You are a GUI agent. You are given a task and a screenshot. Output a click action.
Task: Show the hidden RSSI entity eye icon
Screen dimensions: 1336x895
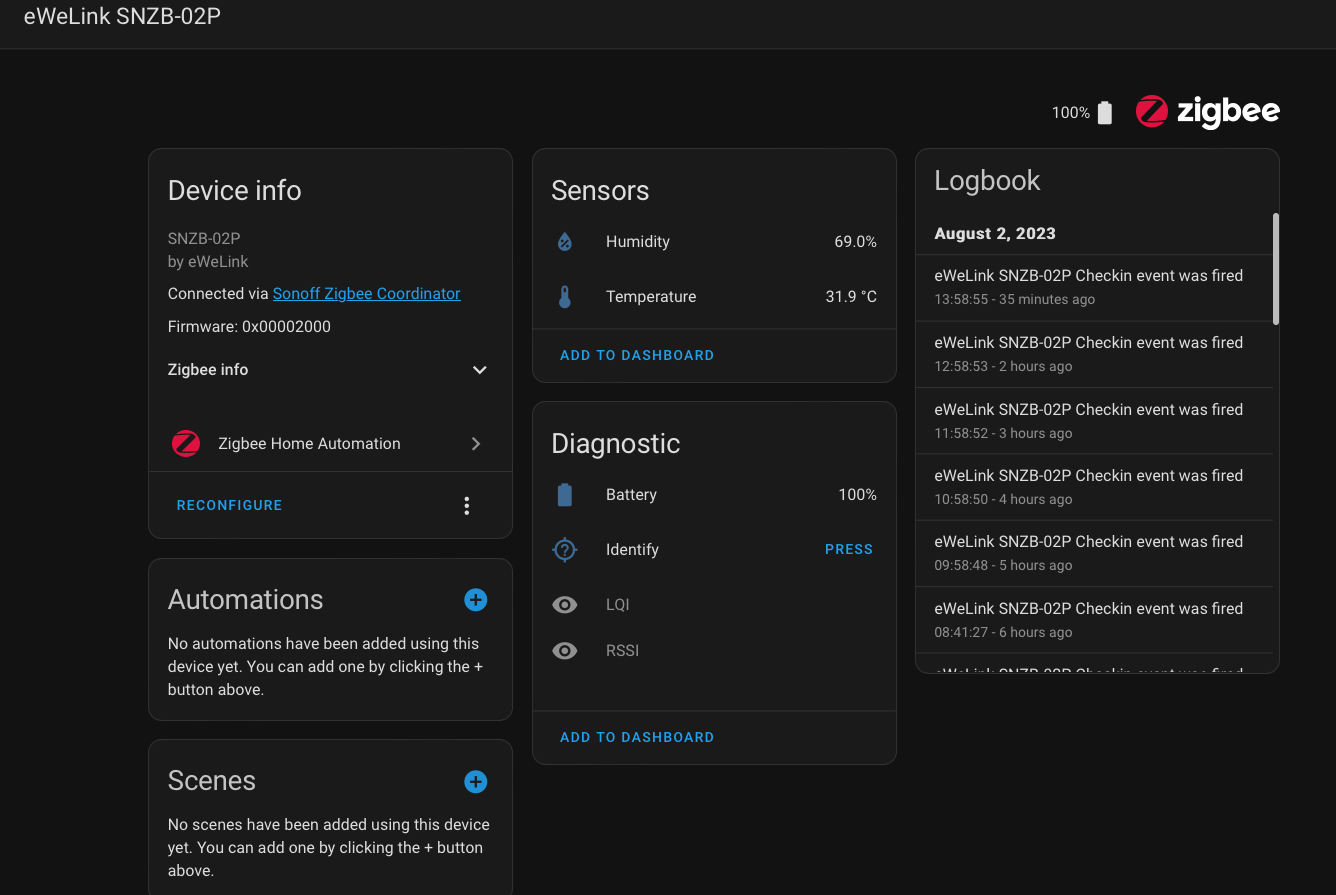coord(565,651)
